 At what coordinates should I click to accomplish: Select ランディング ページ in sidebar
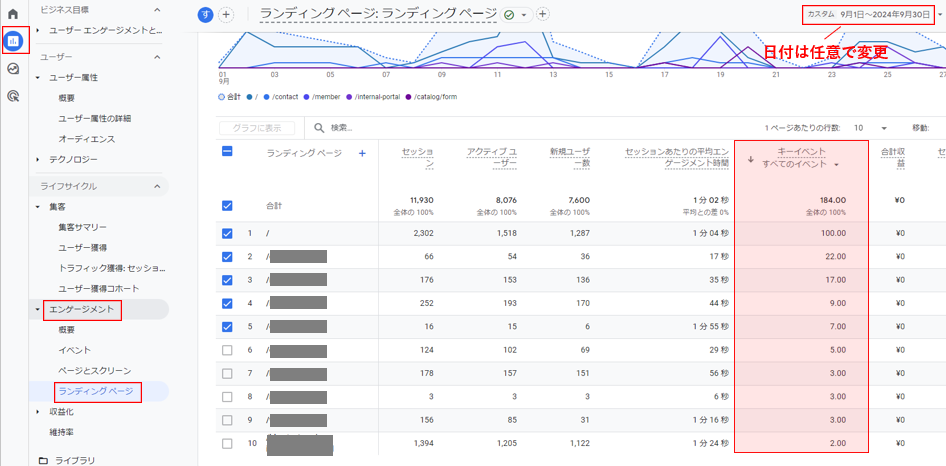point(96,392)
